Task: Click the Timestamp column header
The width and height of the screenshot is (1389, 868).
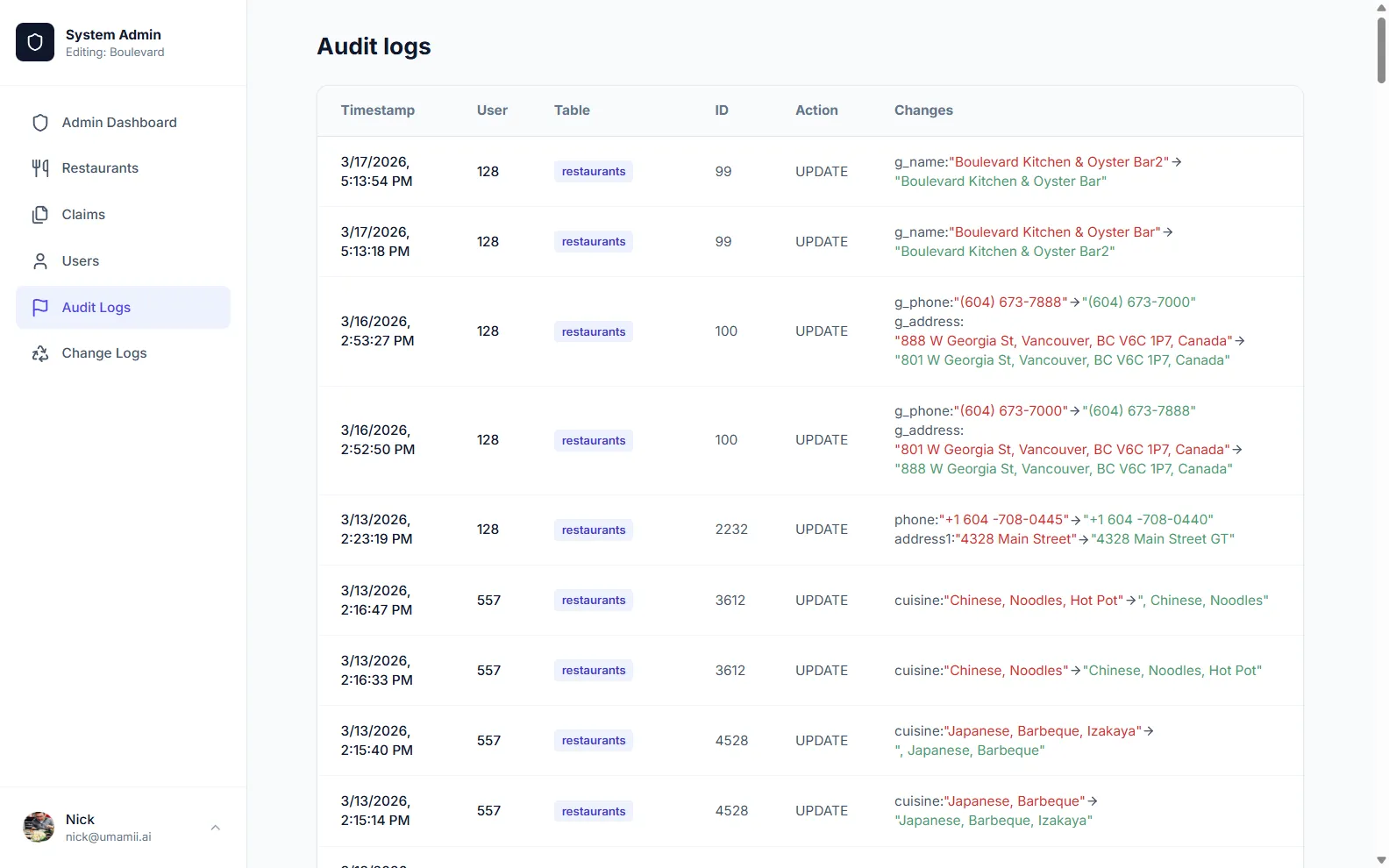Action: pyautogui.click(x=378, y=110)
